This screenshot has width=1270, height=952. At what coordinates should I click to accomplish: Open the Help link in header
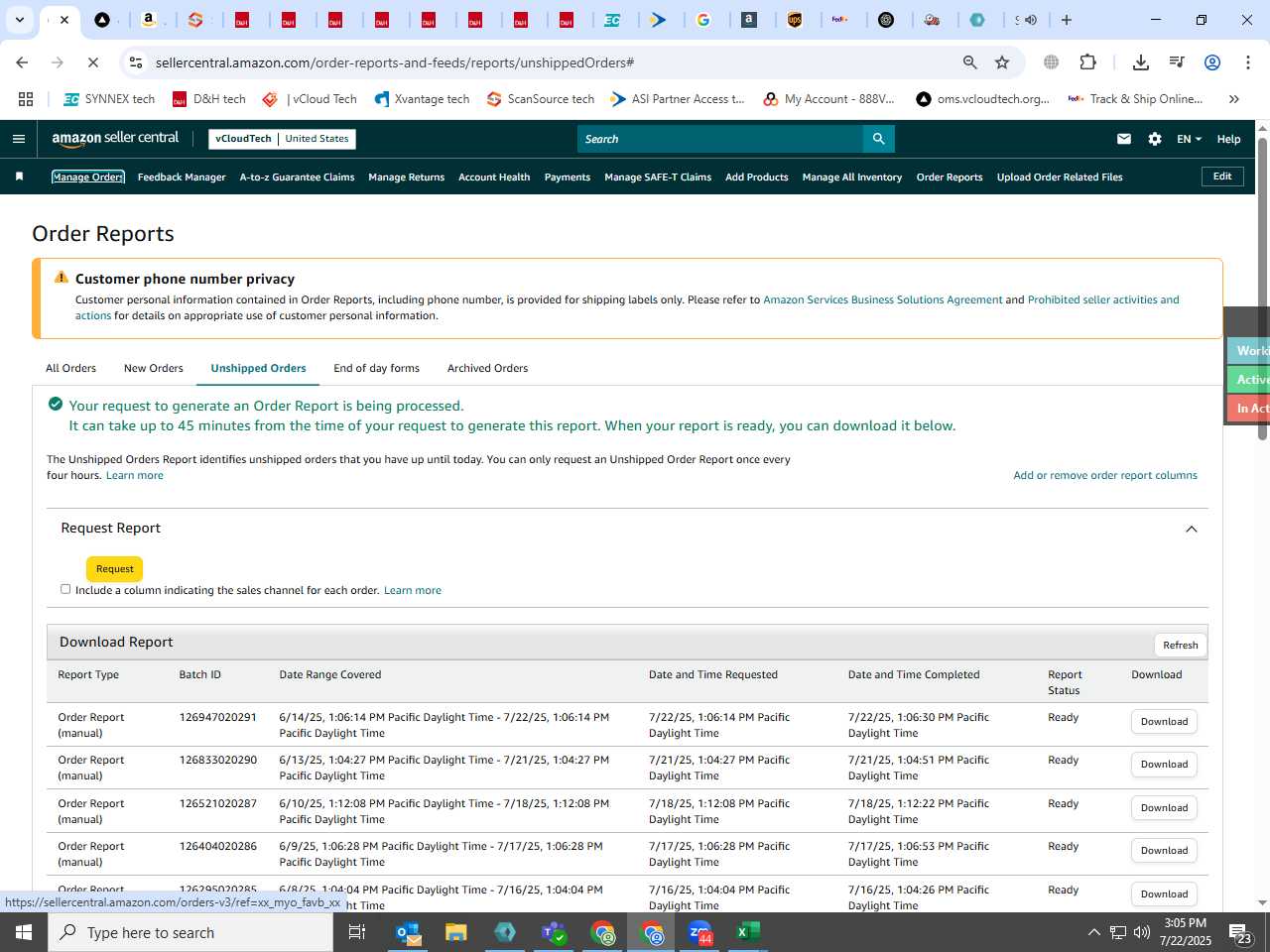click(1228, 139)
